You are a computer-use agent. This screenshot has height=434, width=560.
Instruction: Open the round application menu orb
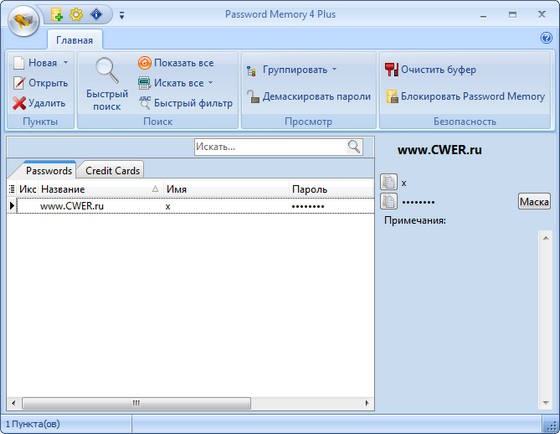tap(23, 20)
